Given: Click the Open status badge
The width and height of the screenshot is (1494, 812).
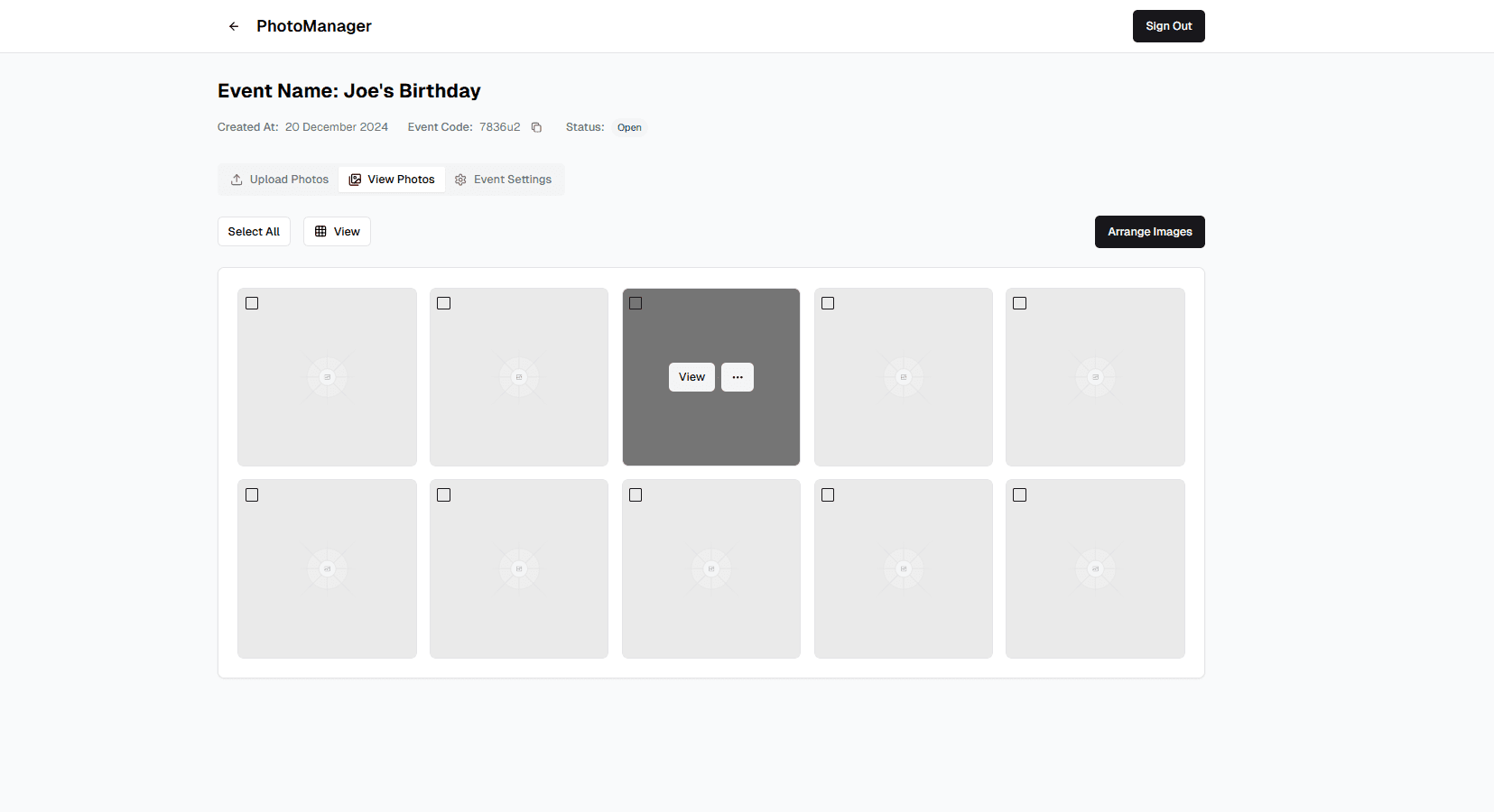Looking at the screenshot, I should pos(629,127).
